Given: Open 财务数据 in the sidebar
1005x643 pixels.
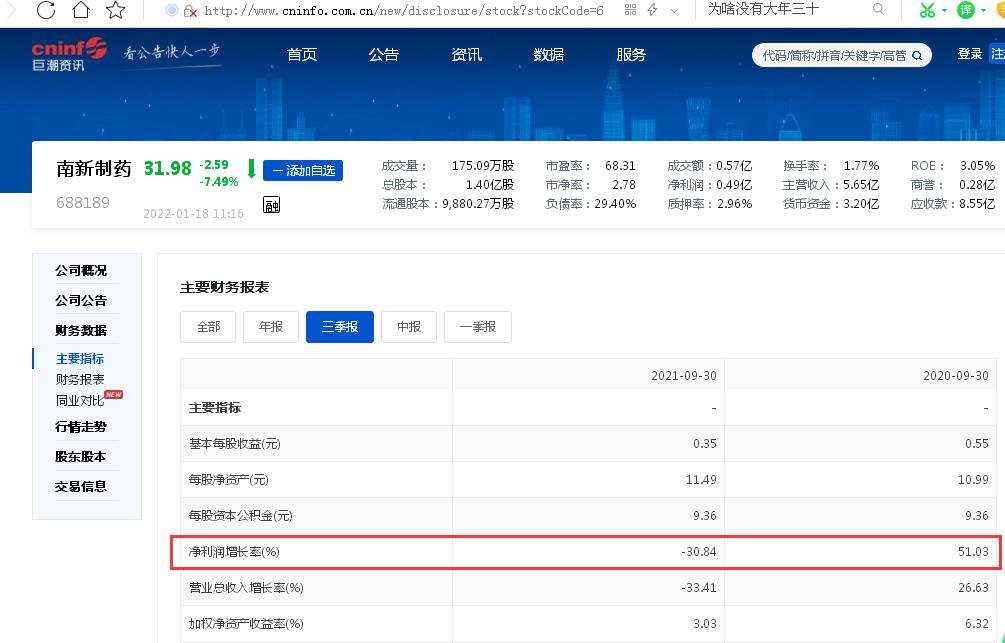Looking at the screenshot, I should [81, 331].
